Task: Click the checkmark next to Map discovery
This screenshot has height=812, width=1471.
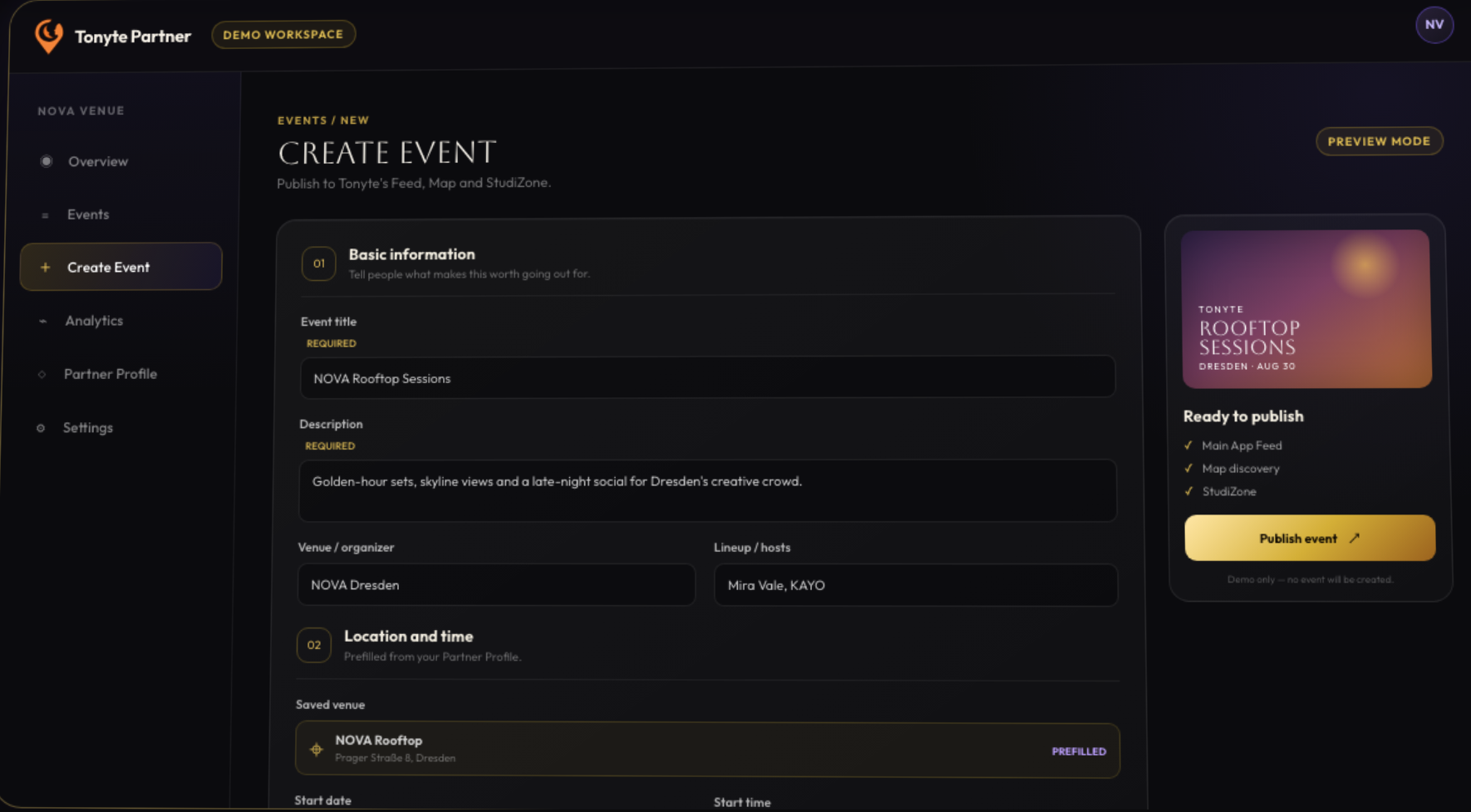Action: click(1188, 468)
